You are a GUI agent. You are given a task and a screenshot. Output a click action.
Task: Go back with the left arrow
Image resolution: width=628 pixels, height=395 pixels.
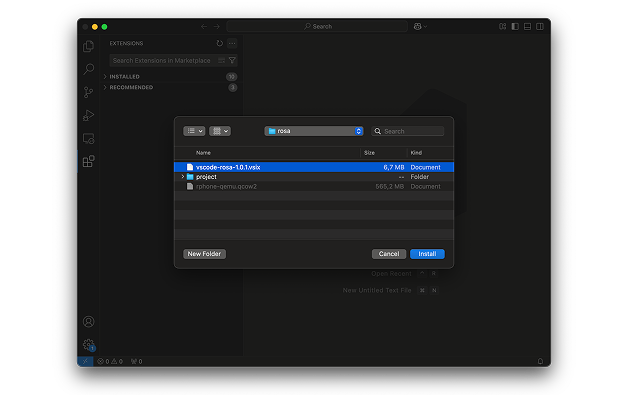(204, 26)
